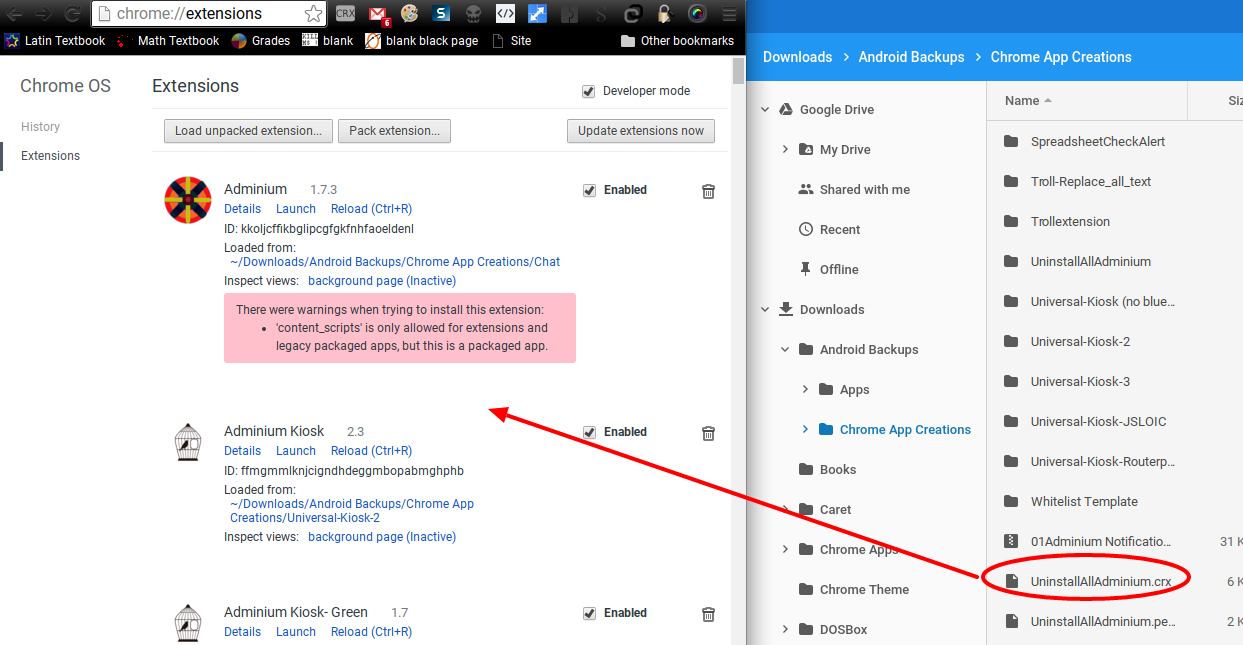Viewport: 1243px width, 645px height.
Task: Click the Adminium Kiosk birdcage icon
Action: [x=188, y=441]
